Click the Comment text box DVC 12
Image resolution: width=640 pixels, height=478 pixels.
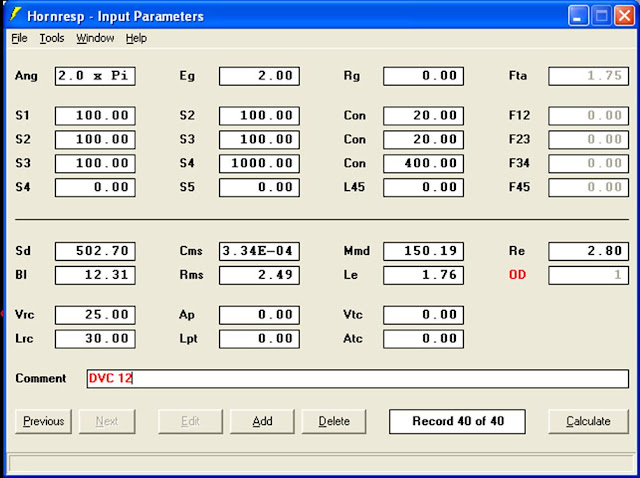point(357,379)
